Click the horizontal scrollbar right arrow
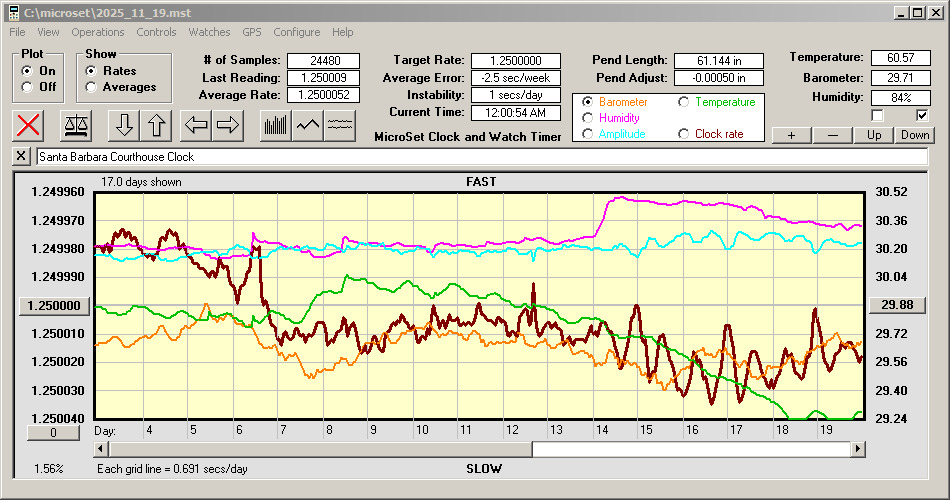 click(857, 450)
